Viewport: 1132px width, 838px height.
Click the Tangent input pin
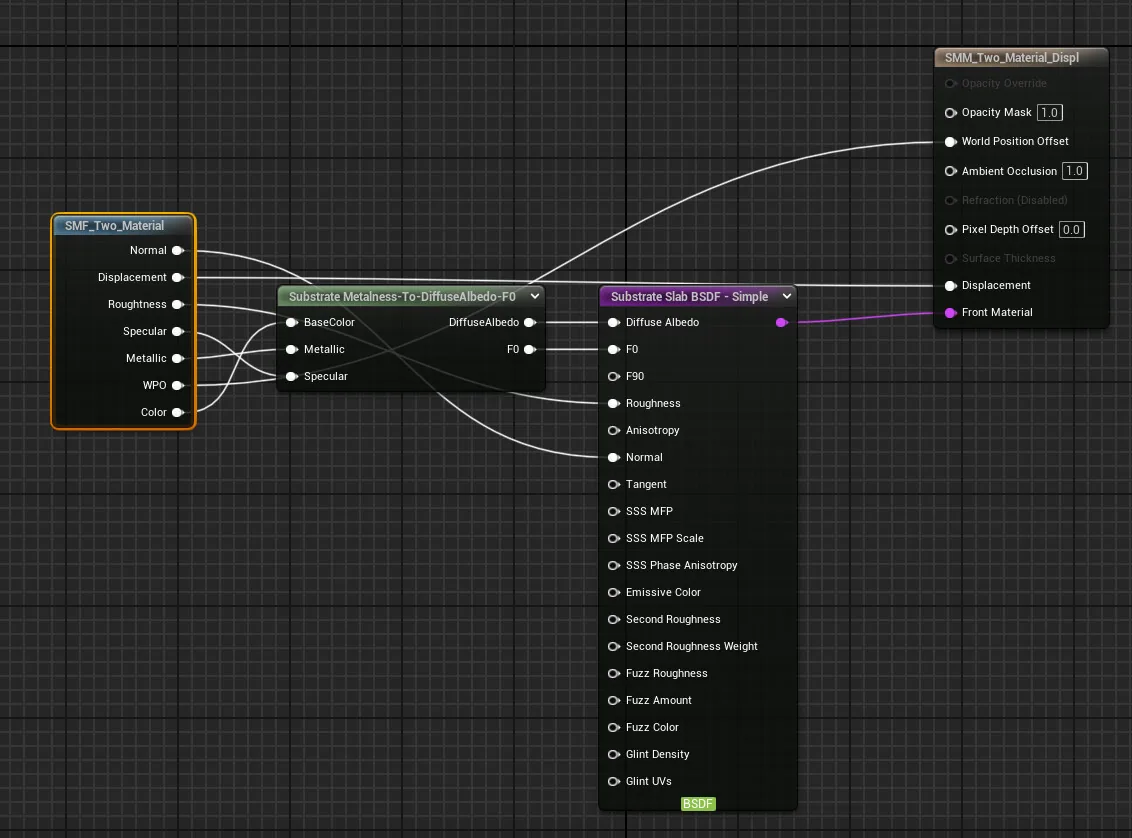coord(614,484)
